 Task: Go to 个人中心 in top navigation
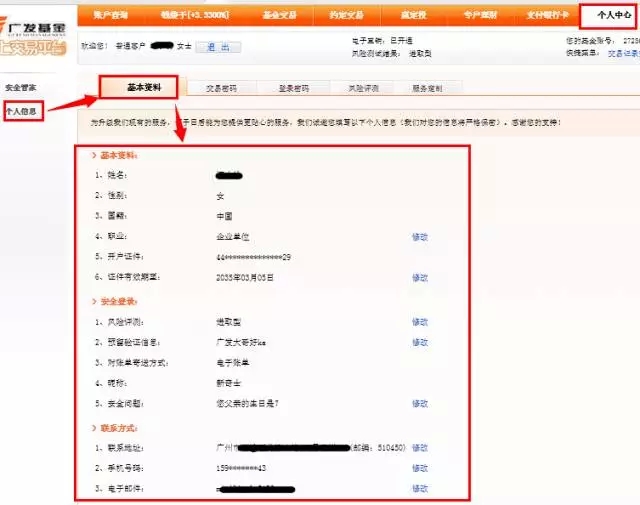tap(613, 16)
